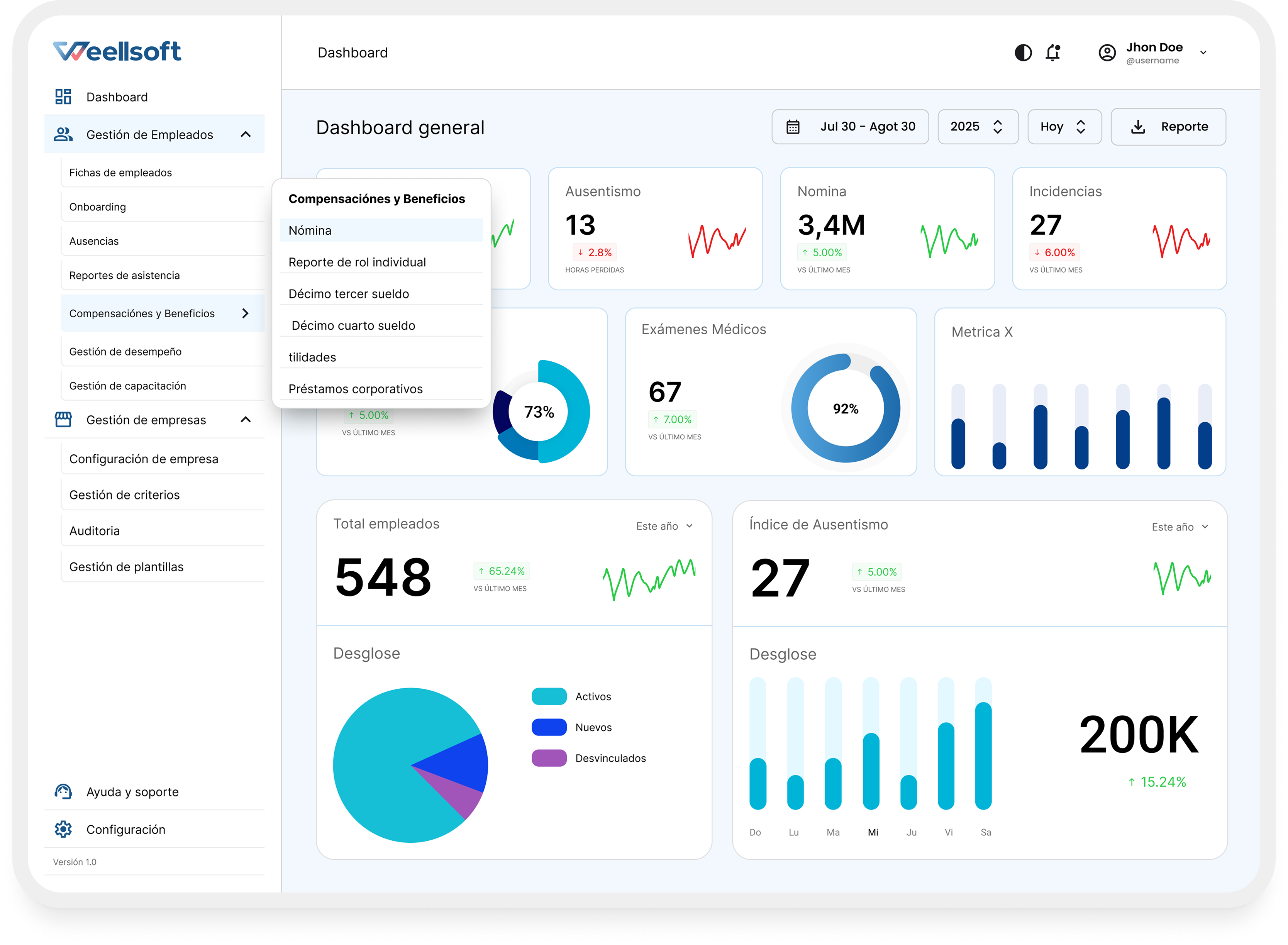The width and height of the screenshot is (1288, 945).
Task: Click the dark mode contrast icon
Action: 1023,52
